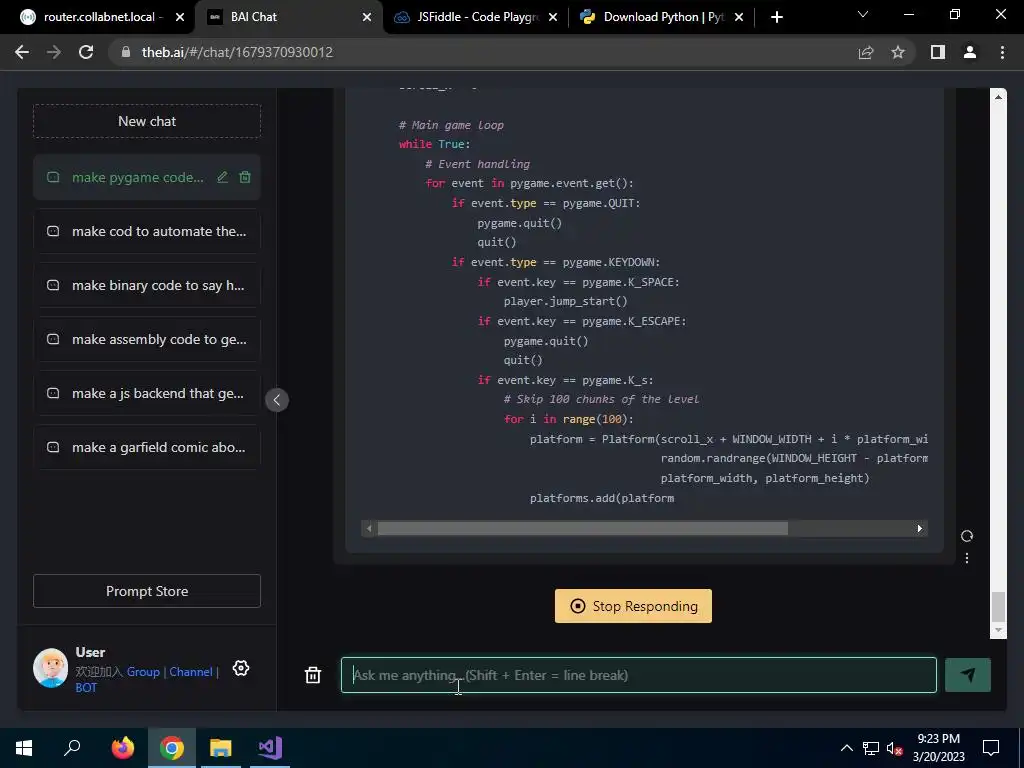
Task: Open 'make a garfield comic abo...' chat
Action: tap(147, 447)
